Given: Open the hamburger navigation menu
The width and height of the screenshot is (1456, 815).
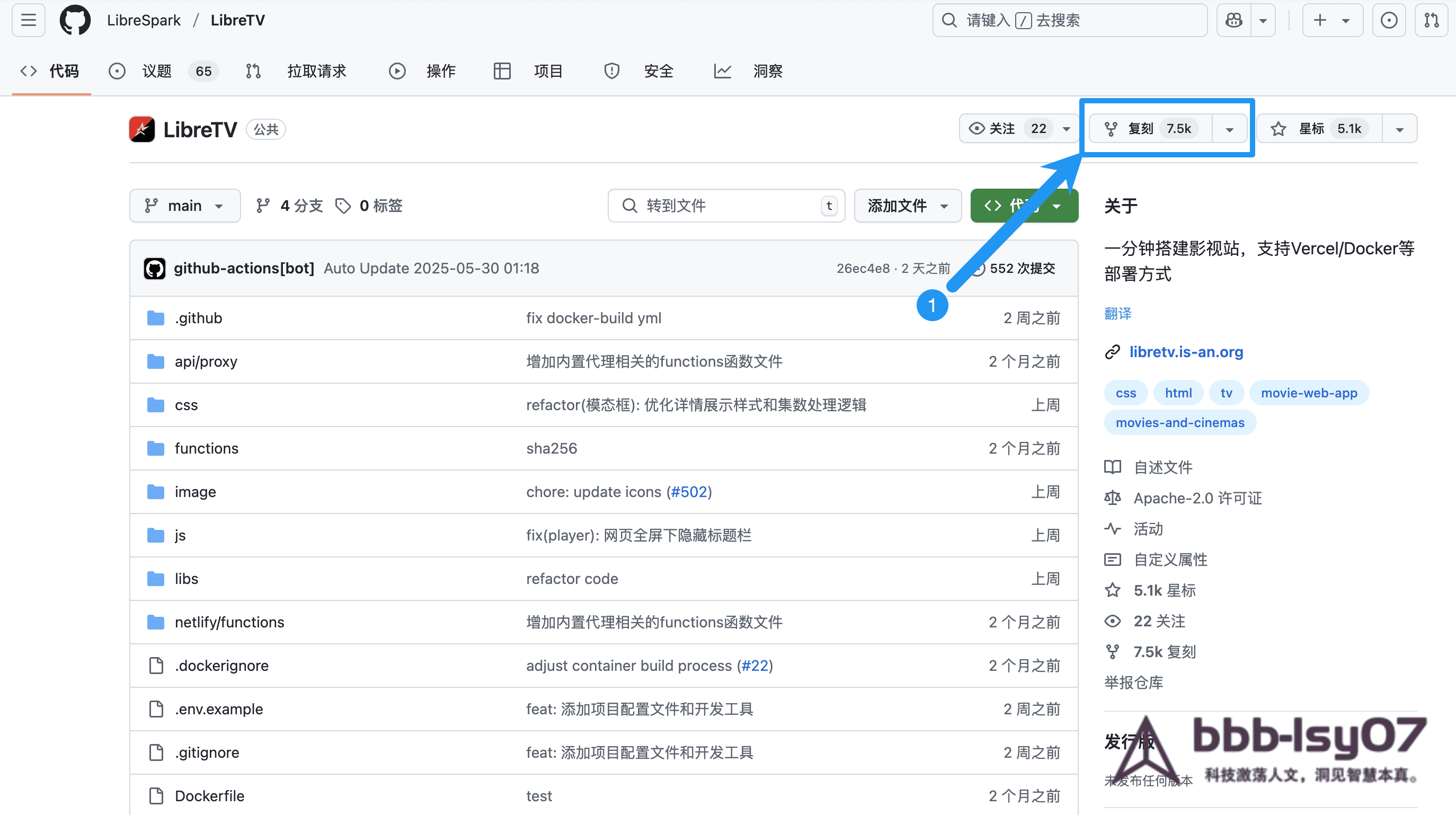Looking at the screenshot, I should [28, 20].
